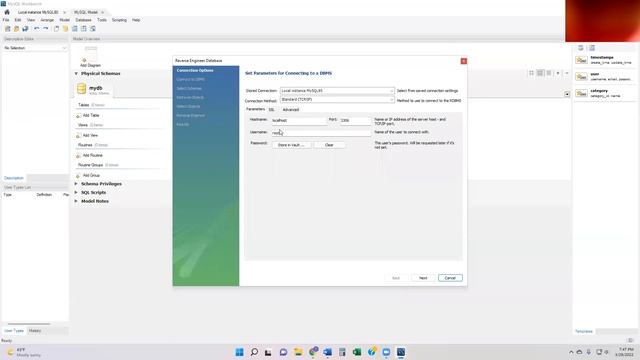Screen dimensions: 640x360
Task: Show hidden system tray icons chevron
Action: (x=571, y=352)
